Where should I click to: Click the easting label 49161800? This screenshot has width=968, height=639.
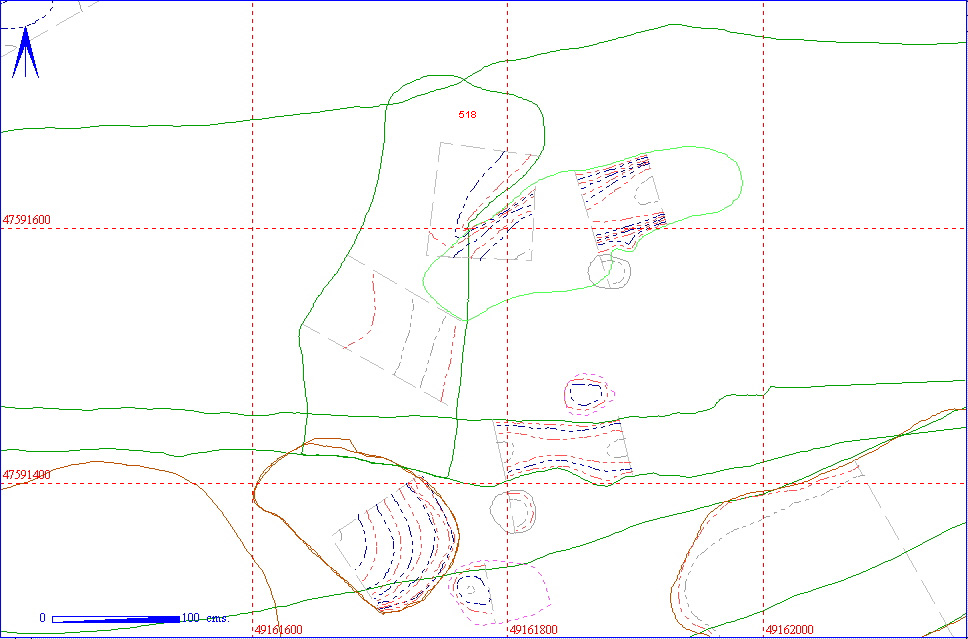pos(533,630)
